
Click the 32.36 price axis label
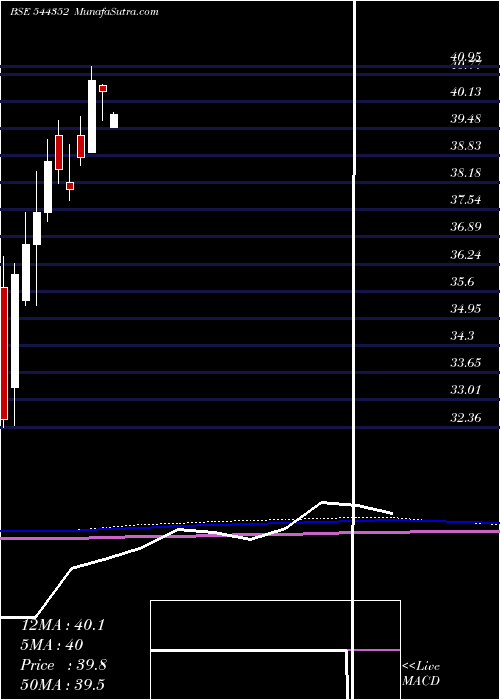466,418
